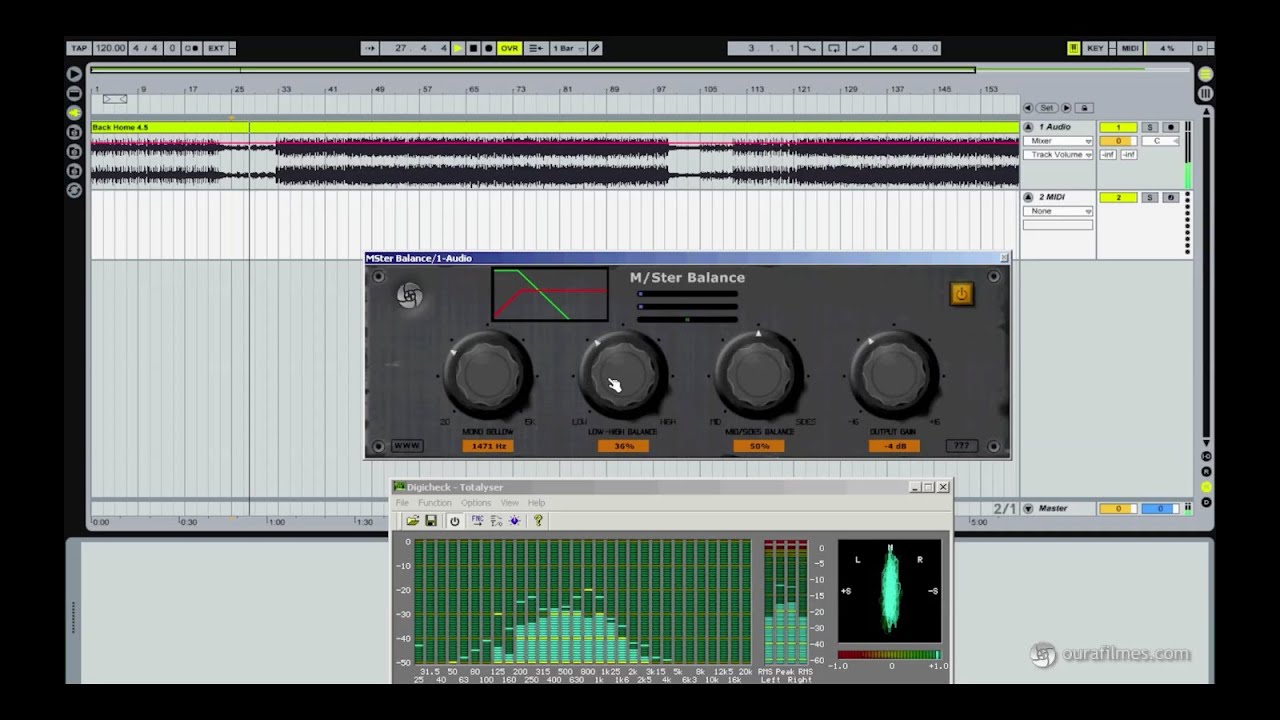Click the Back to Arrangement button
Image resolution: width=1280 pixels, height=720 pixels.
tap(536, 48)
